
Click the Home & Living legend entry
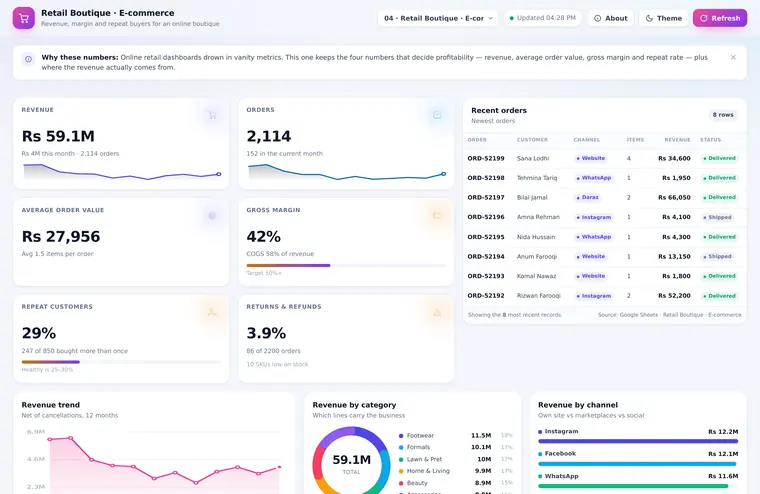[455, 471]
